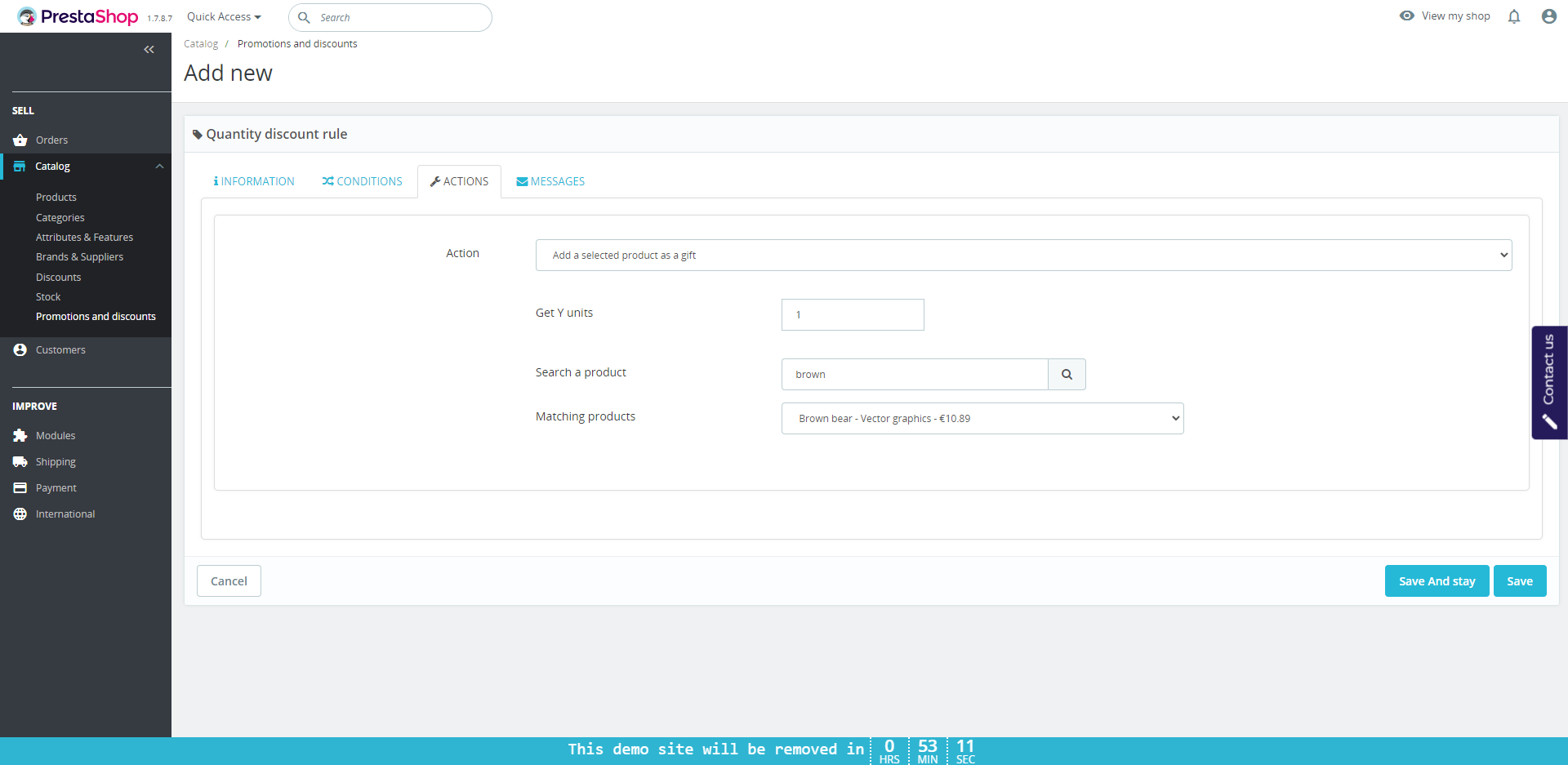Viewport: 1568px width, 765px height.
Task: Focus the top Search field
Action: [390, 17]
